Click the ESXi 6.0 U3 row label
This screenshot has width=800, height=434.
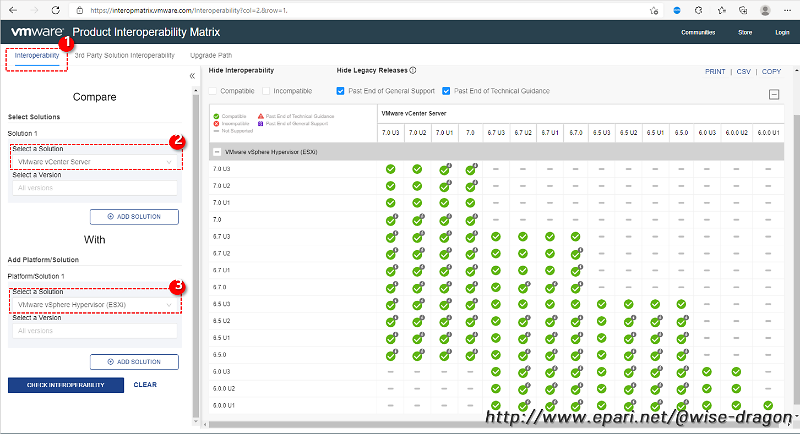(221, 372)
